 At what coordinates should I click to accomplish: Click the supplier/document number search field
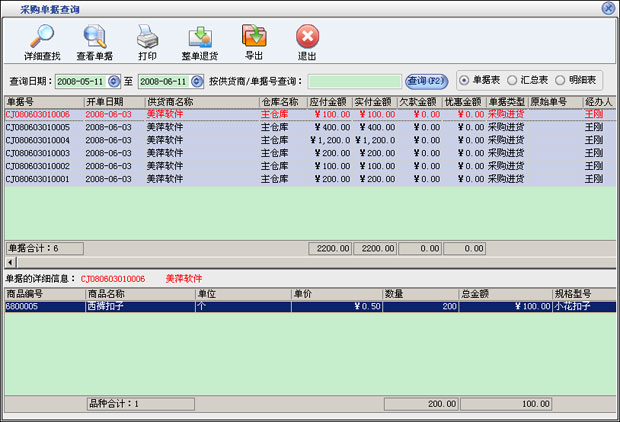354,81
